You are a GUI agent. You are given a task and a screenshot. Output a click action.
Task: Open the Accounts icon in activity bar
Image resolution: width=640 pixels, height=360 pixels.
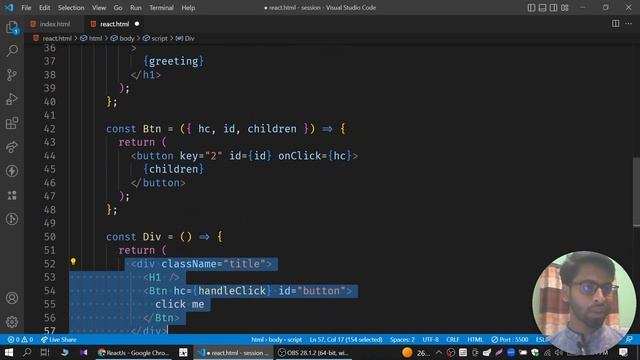12,298
